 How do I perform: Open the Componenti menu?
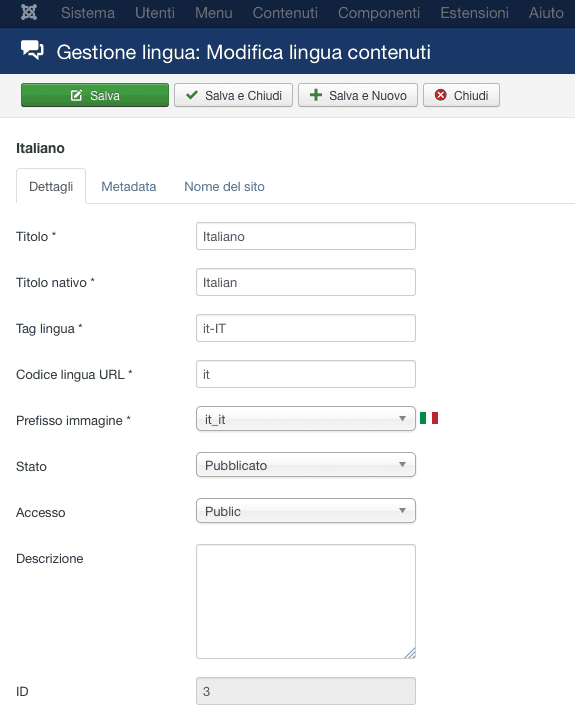coord(379,13)
